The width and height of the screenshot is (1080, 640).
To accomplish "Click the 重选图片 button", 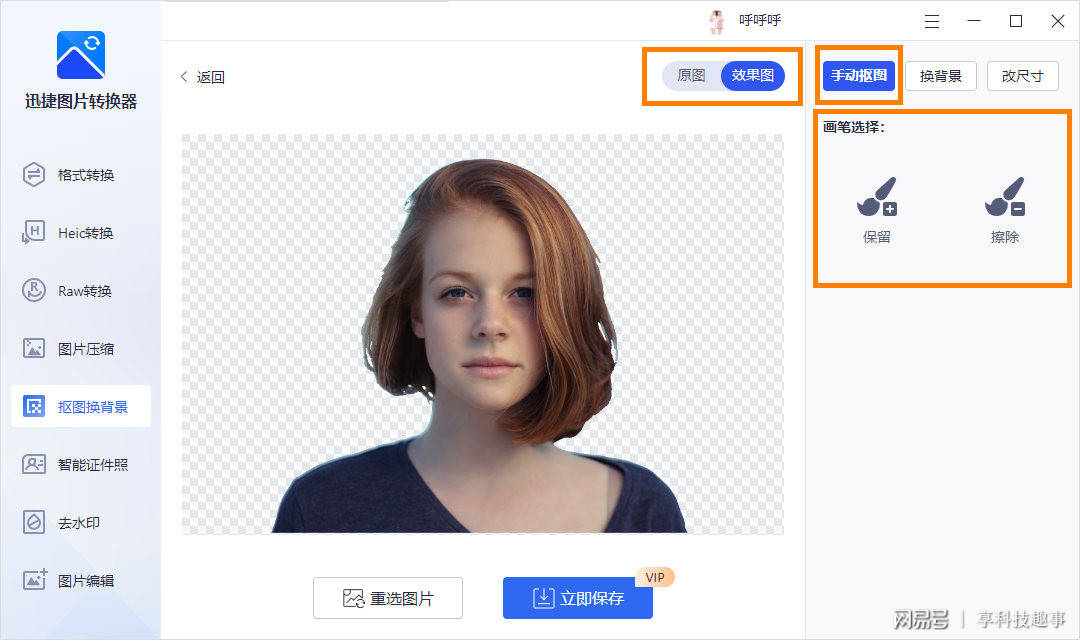I will (388, 598).
